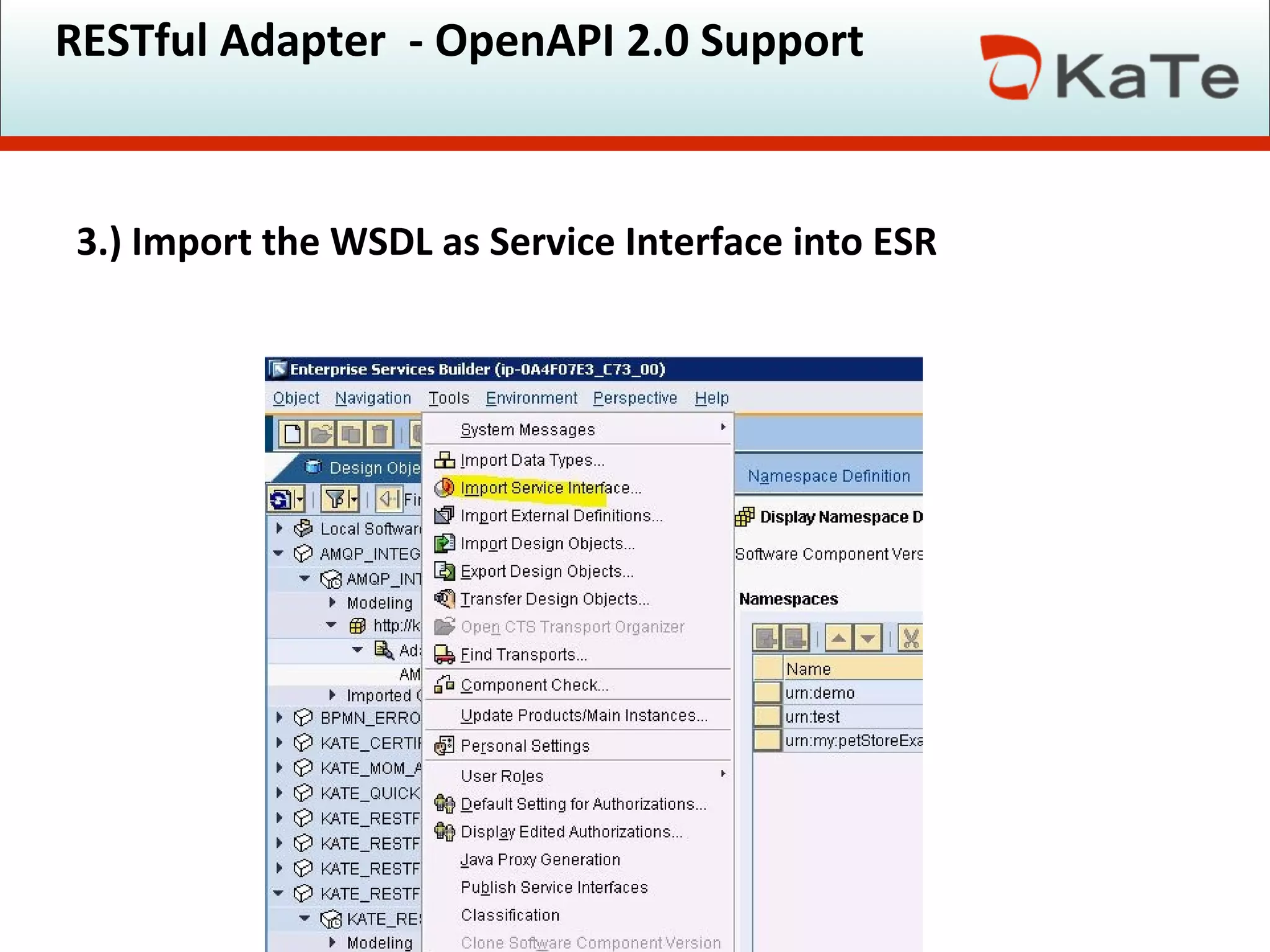Open the Environment menu
The width and height of the screenshot is (1270, 952).
click(x=531, y=398)
